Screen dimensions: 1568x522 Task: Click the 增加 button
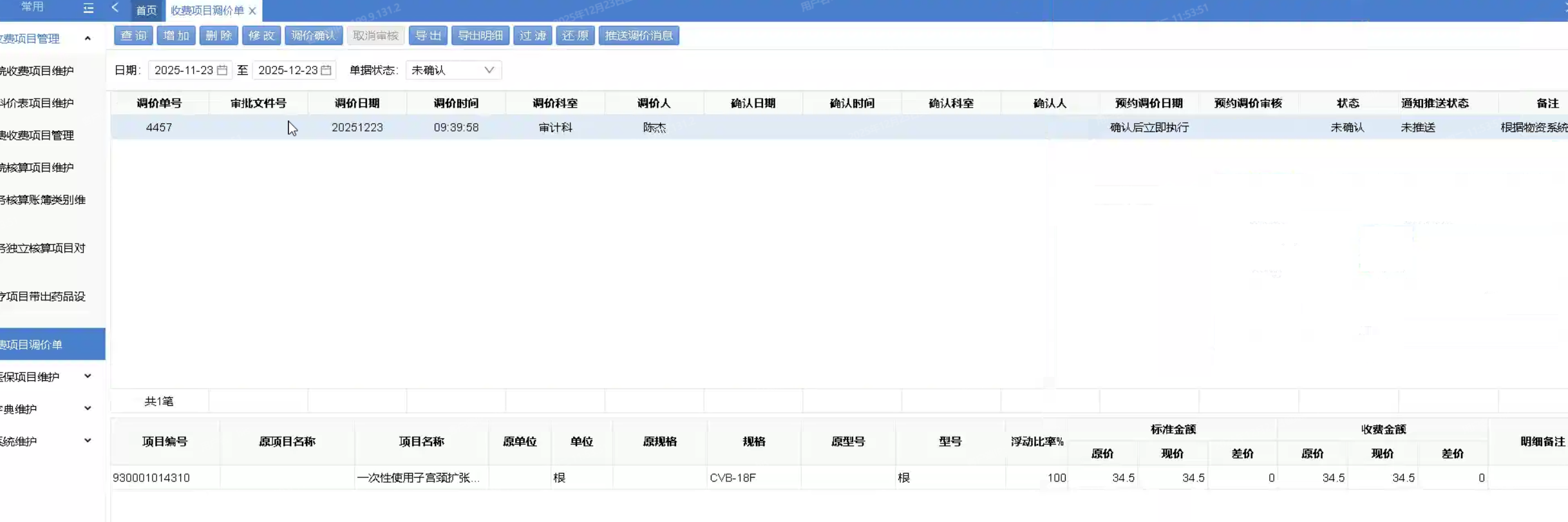click(x=176, y=35)
